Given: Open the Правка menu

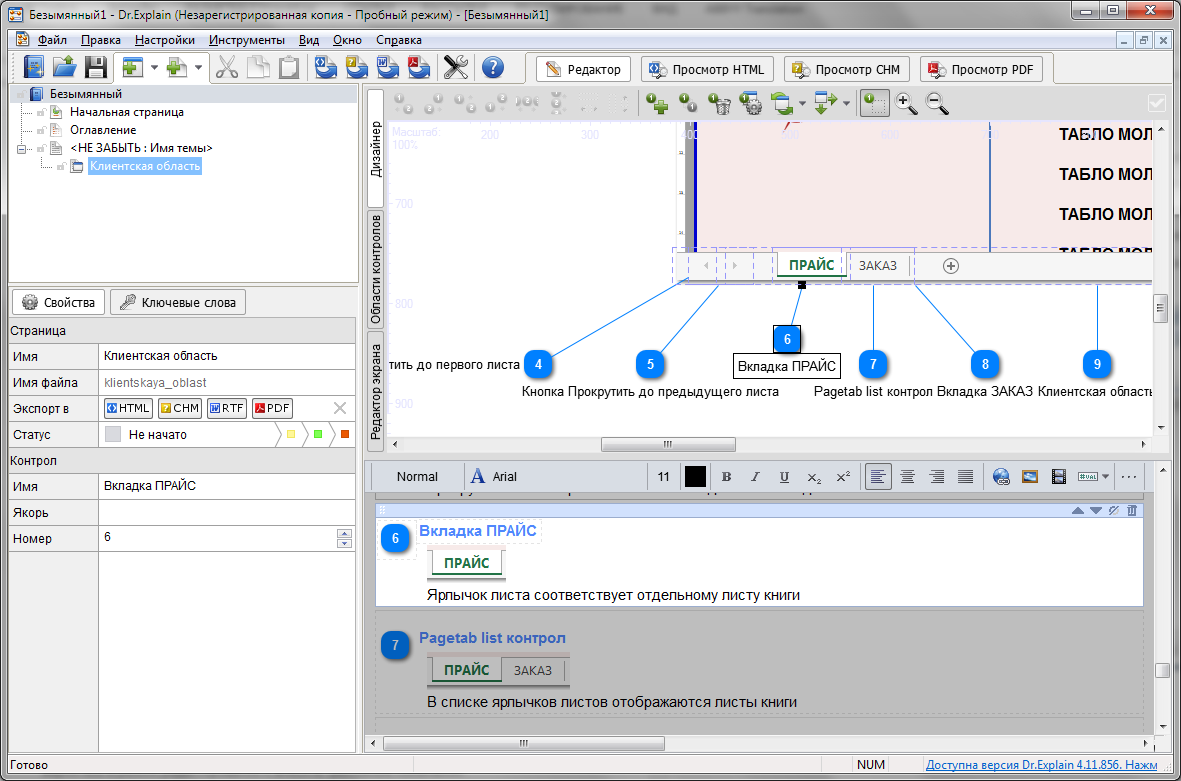Looking at the screenshot, I should [101, 40].
